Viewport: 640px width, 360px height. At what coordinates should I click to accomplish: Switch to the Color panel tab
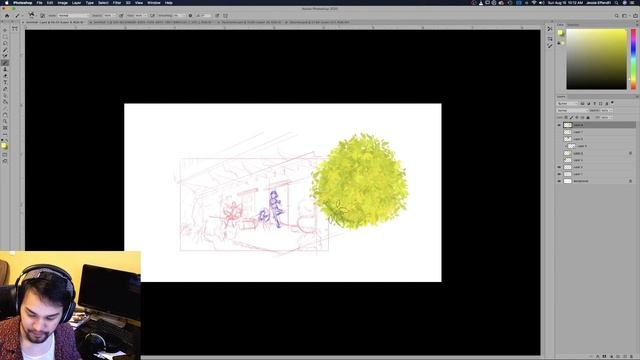560,25
